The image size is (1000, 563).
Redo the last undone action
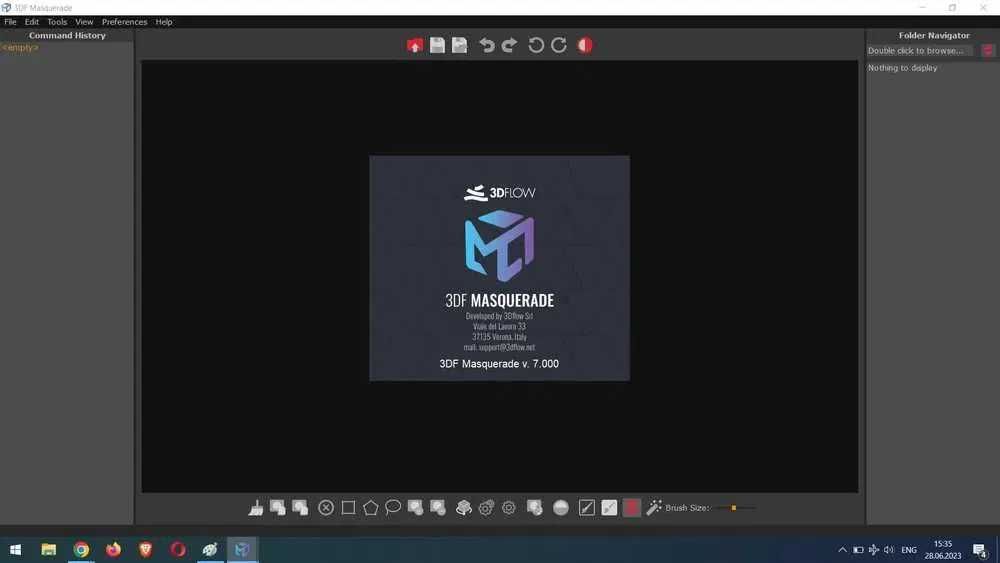pyautogui.click(x=509, y=45)
